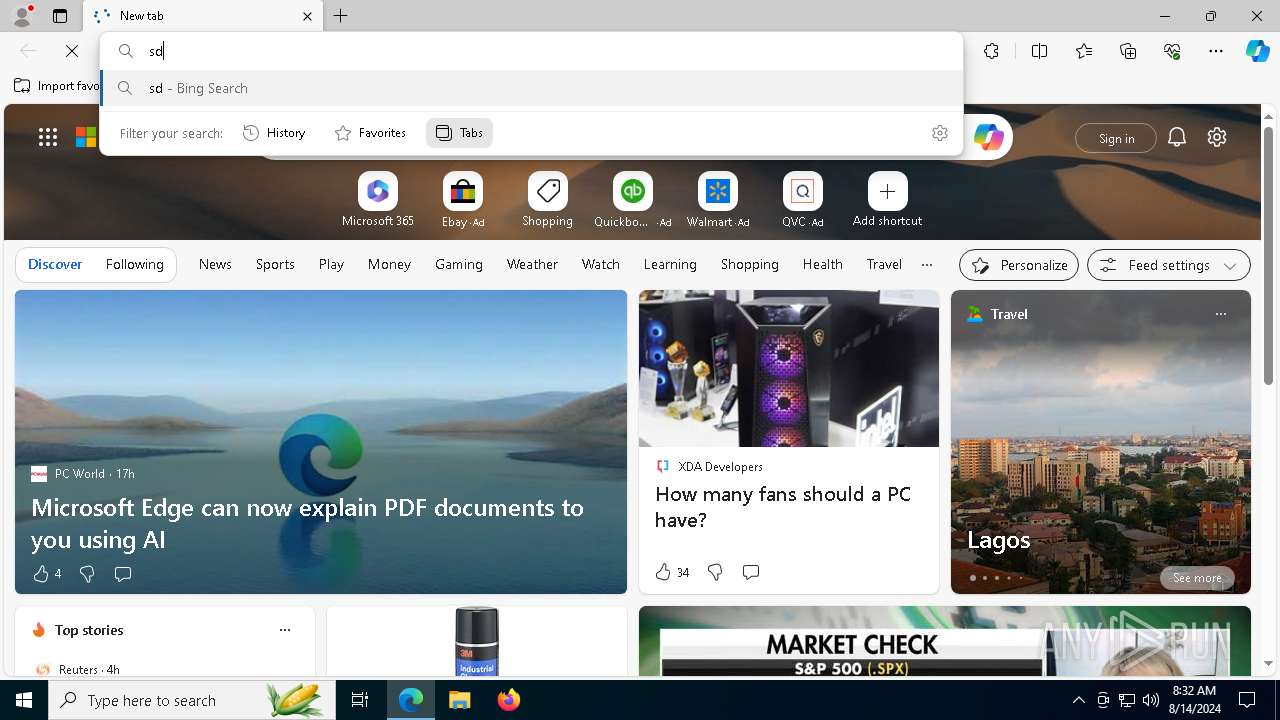Open the Gaming category

click(x=459, y=265)
